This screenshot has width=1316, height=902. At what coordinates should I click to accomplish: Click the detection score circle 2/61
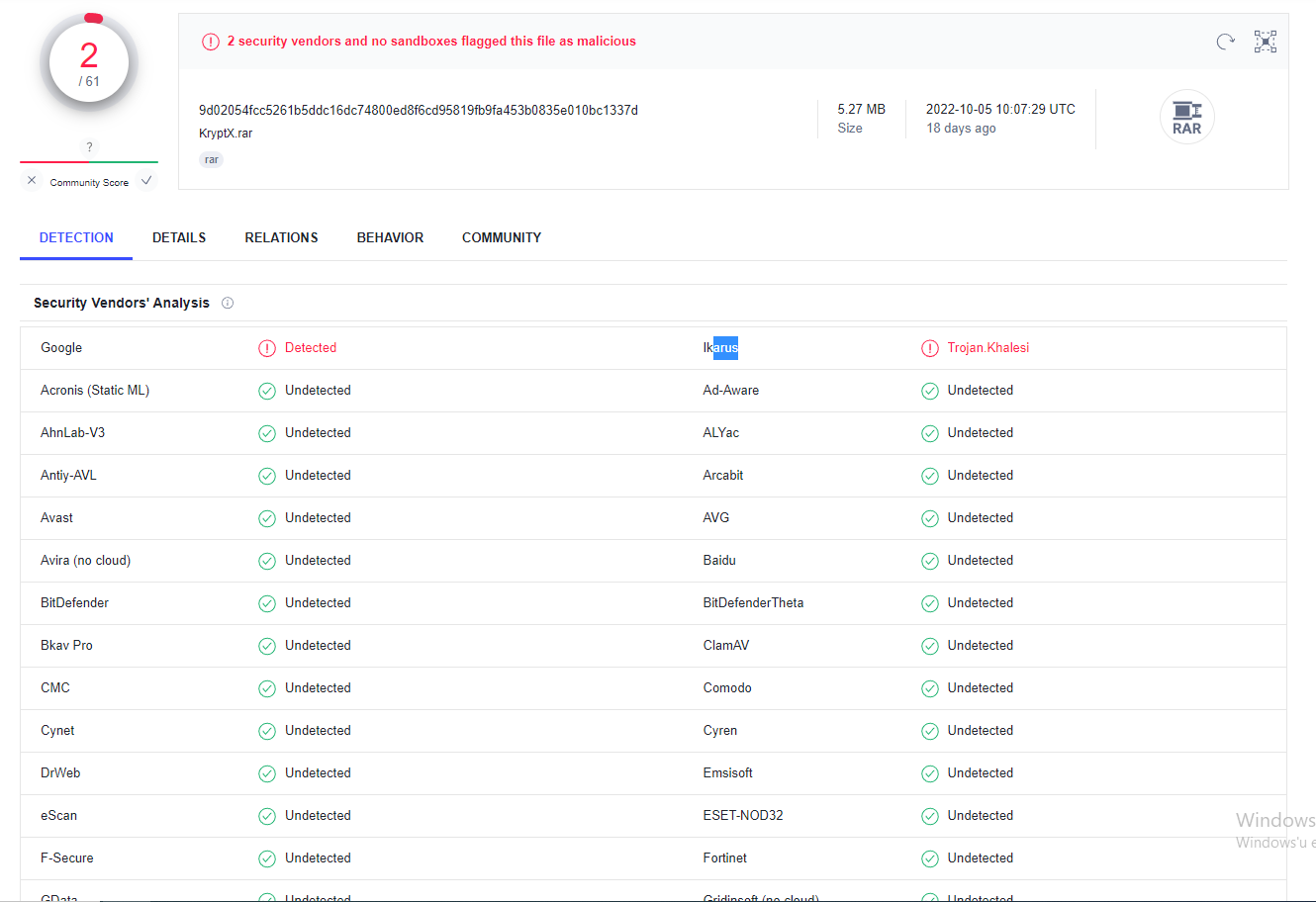coord(89,63)
